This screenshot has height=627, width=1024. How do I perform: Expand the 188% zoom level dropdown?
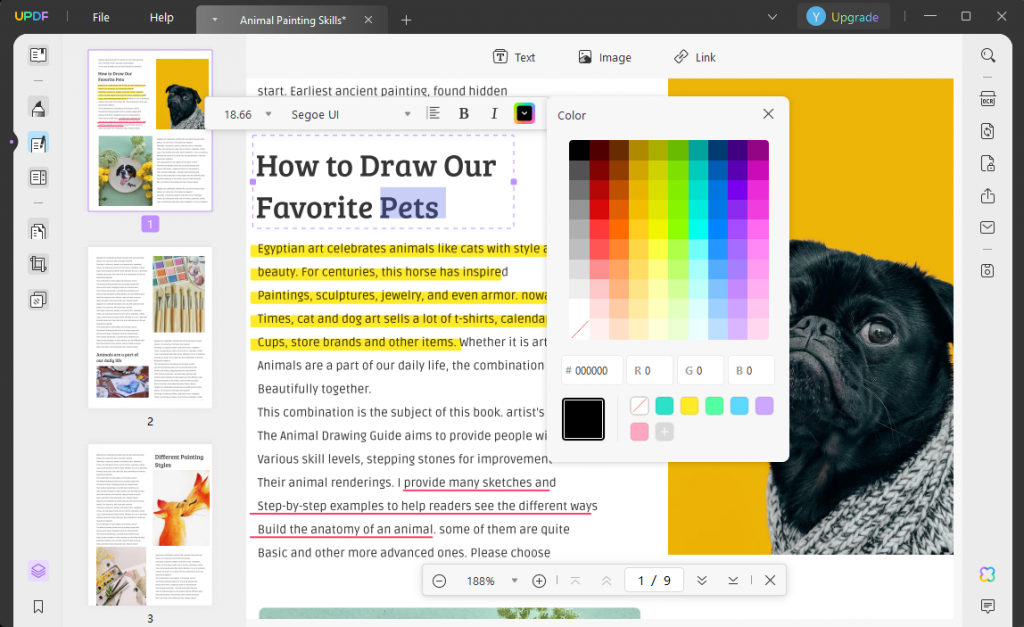[x=514, y=580]
